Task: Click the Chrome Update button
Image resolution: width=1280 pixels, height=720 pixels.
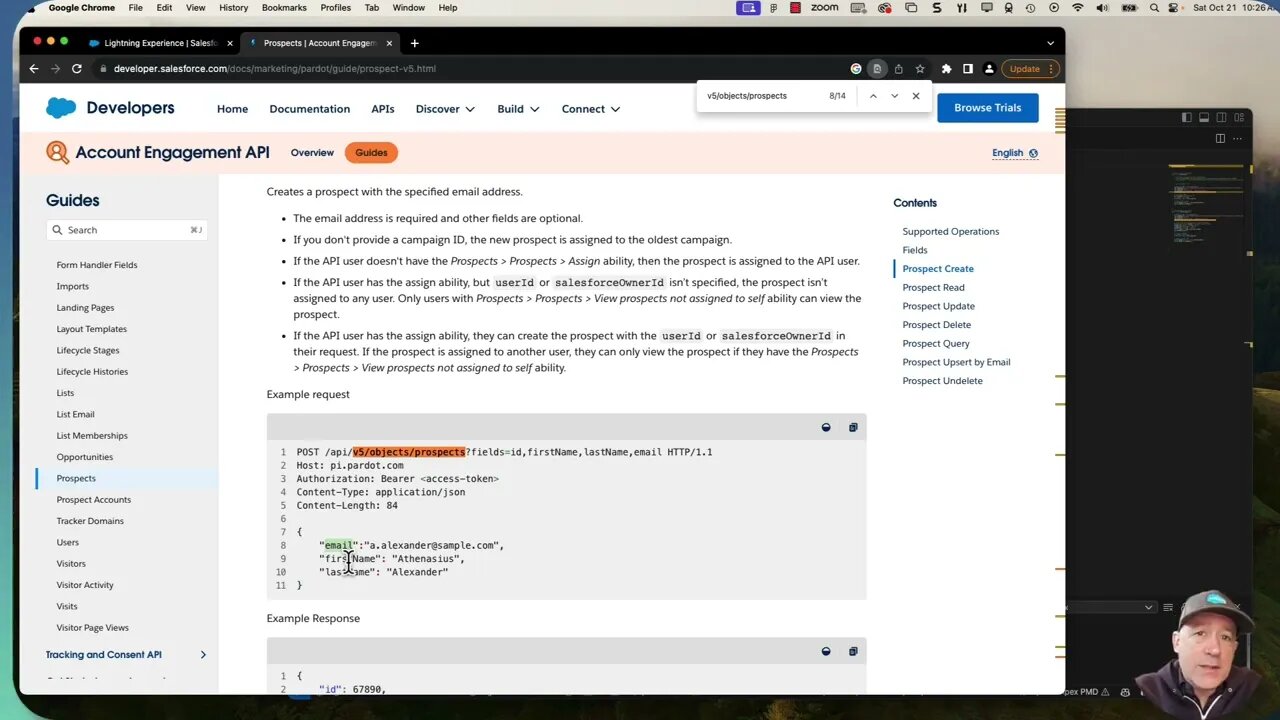Action: 1030,69
